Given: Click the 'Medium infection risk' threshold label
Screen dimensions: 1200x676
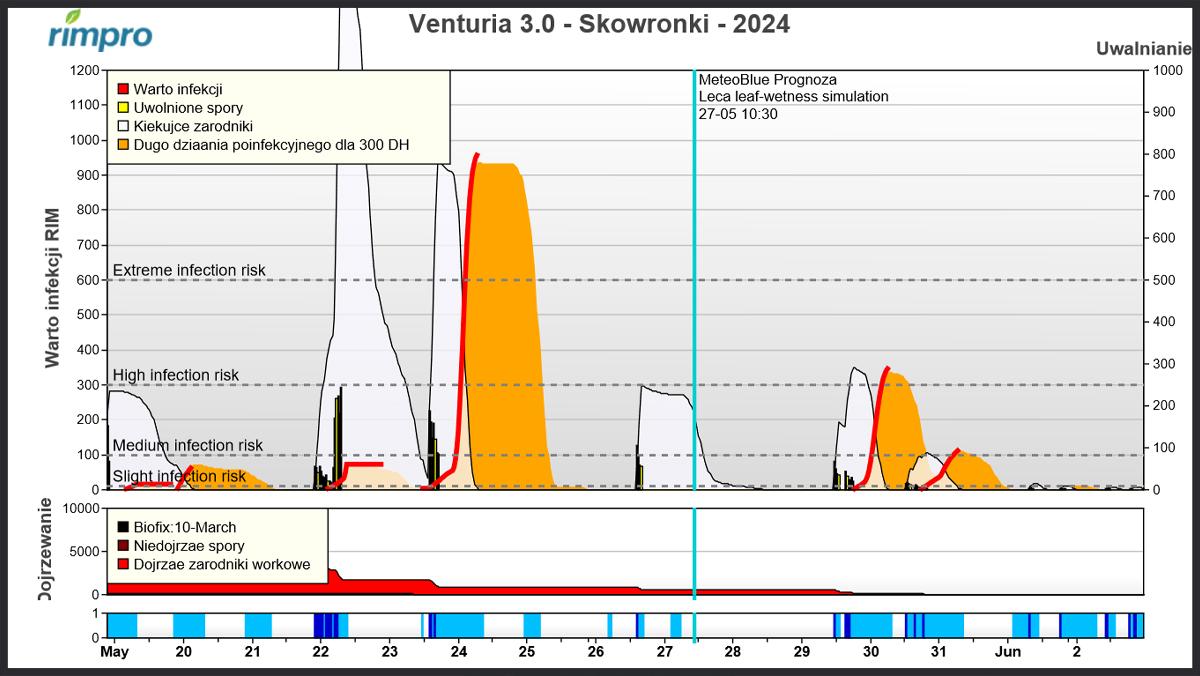Looking at the screenshot, I should click(187, 446).
